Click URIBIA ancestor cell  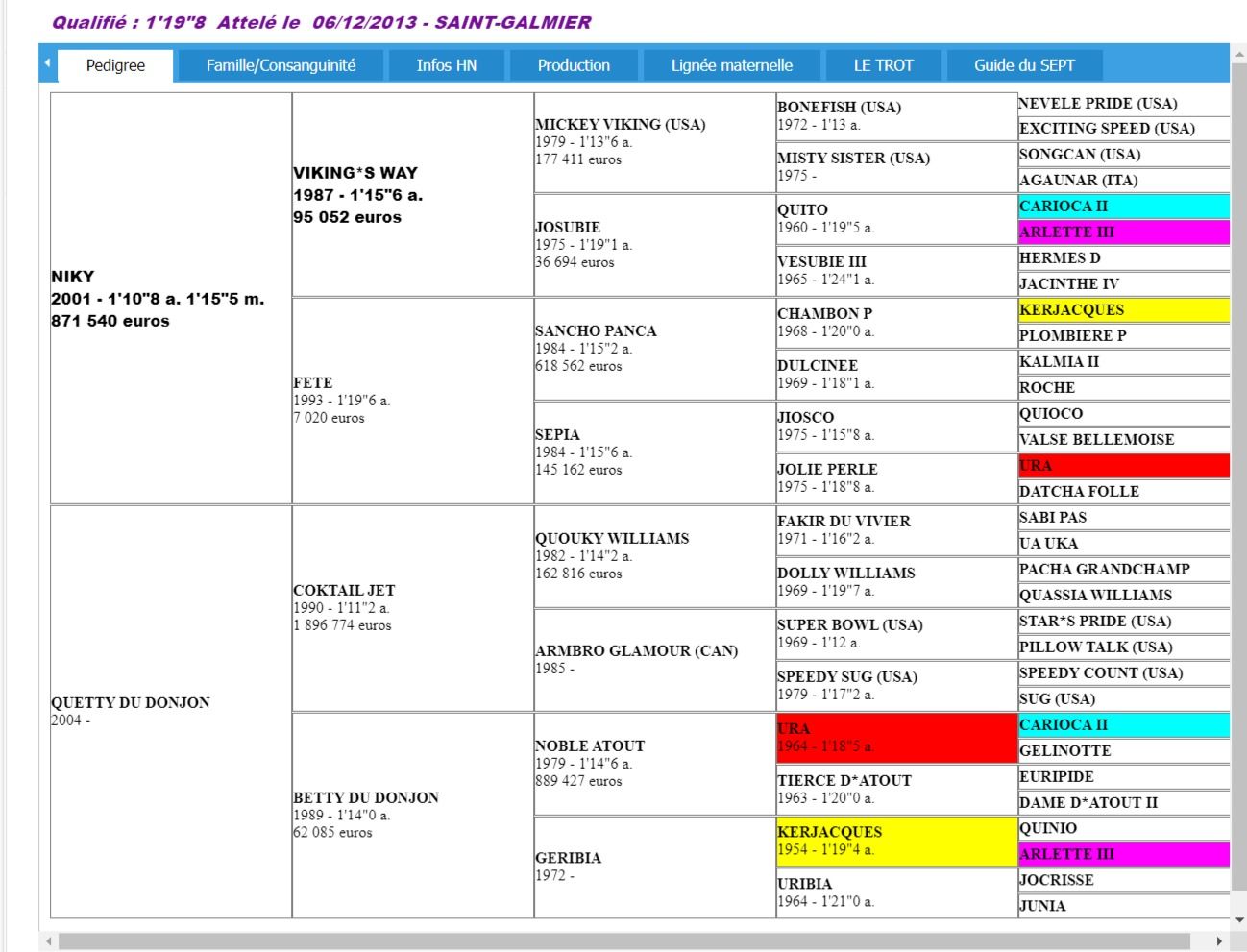click(897, 893)
